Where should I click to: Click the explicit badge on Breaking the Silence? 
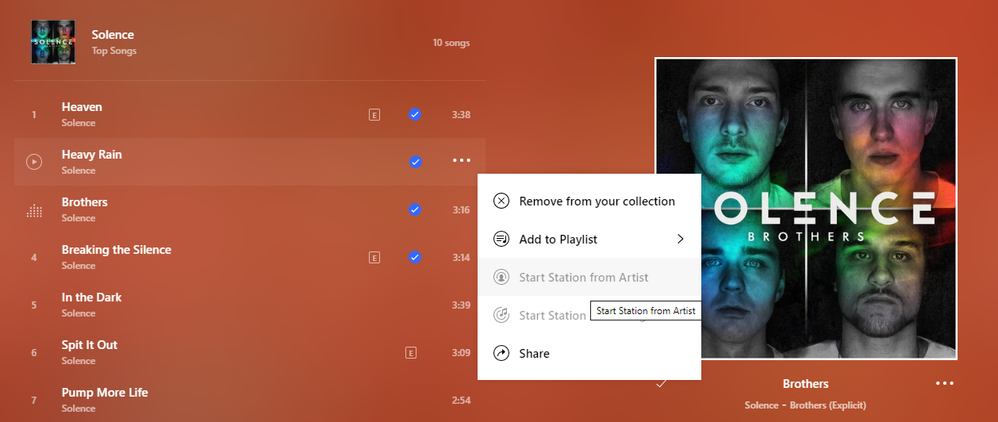pos(374,257)
